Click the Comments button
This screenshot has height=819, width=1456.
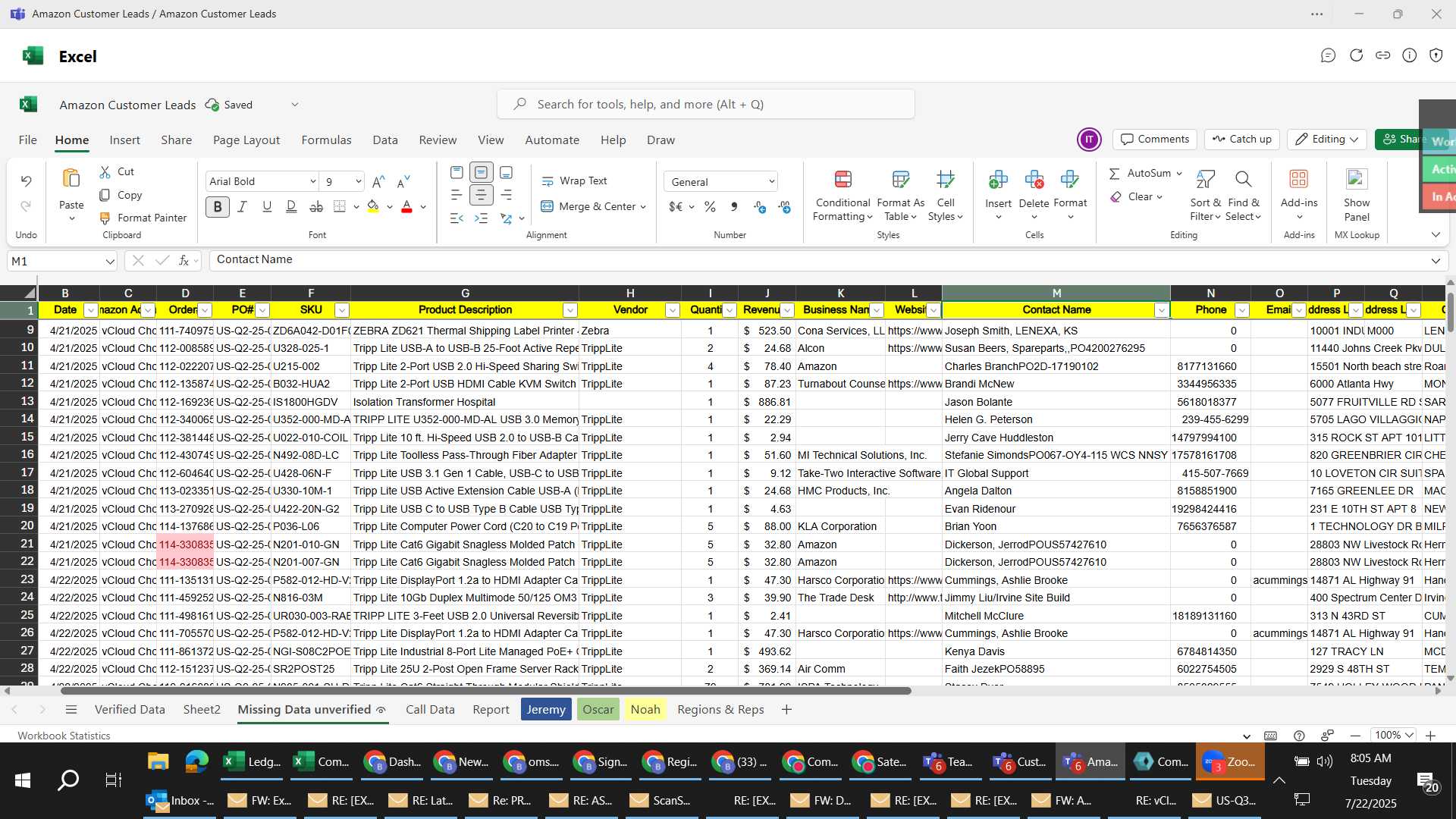[1155, 140]
